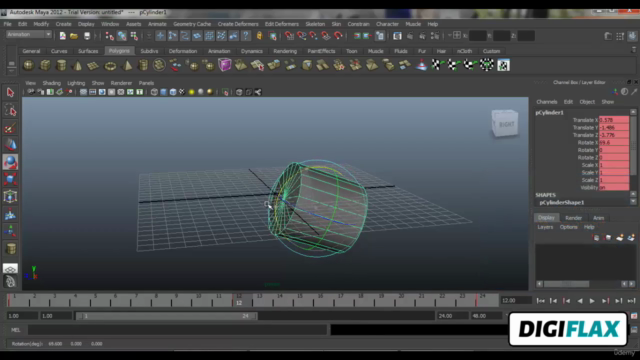Click the playback range slider bar
This screenshot has height=360, width=640.
coord(167,316)
